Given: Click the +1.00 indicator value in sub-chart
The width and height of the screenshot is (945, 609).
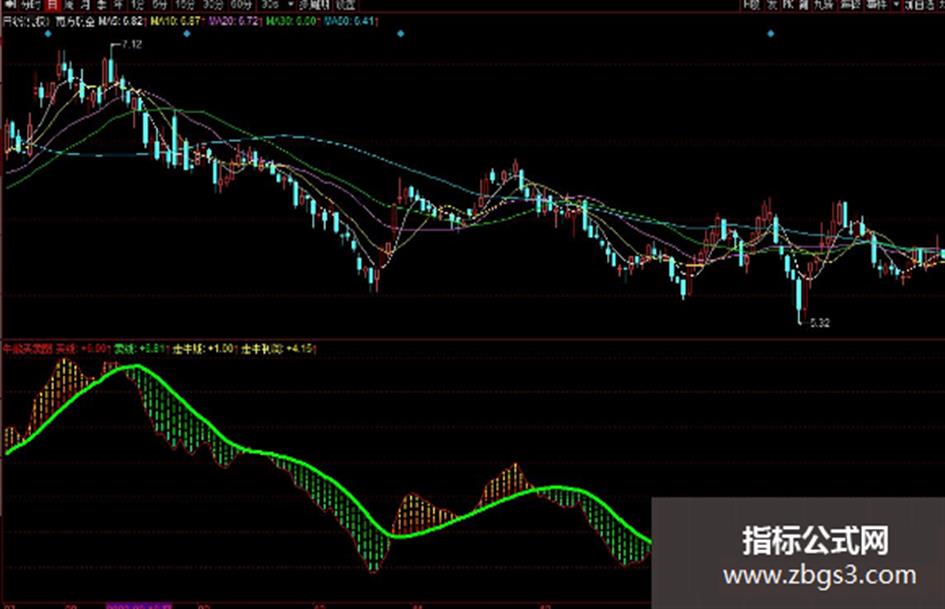Looking at the screenshot, I should pos(221,349).
